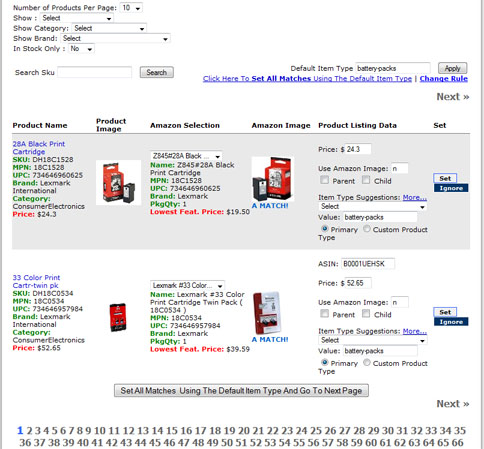Check the Child box for 33 Color cartridge
Image resolution: width=484 pixels, height=449 pixels.
point(366,314)
